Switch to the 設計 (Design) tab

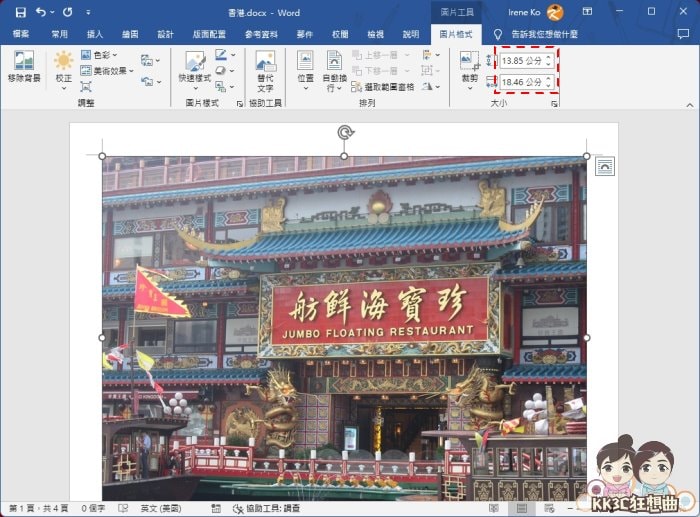[165, 34]
